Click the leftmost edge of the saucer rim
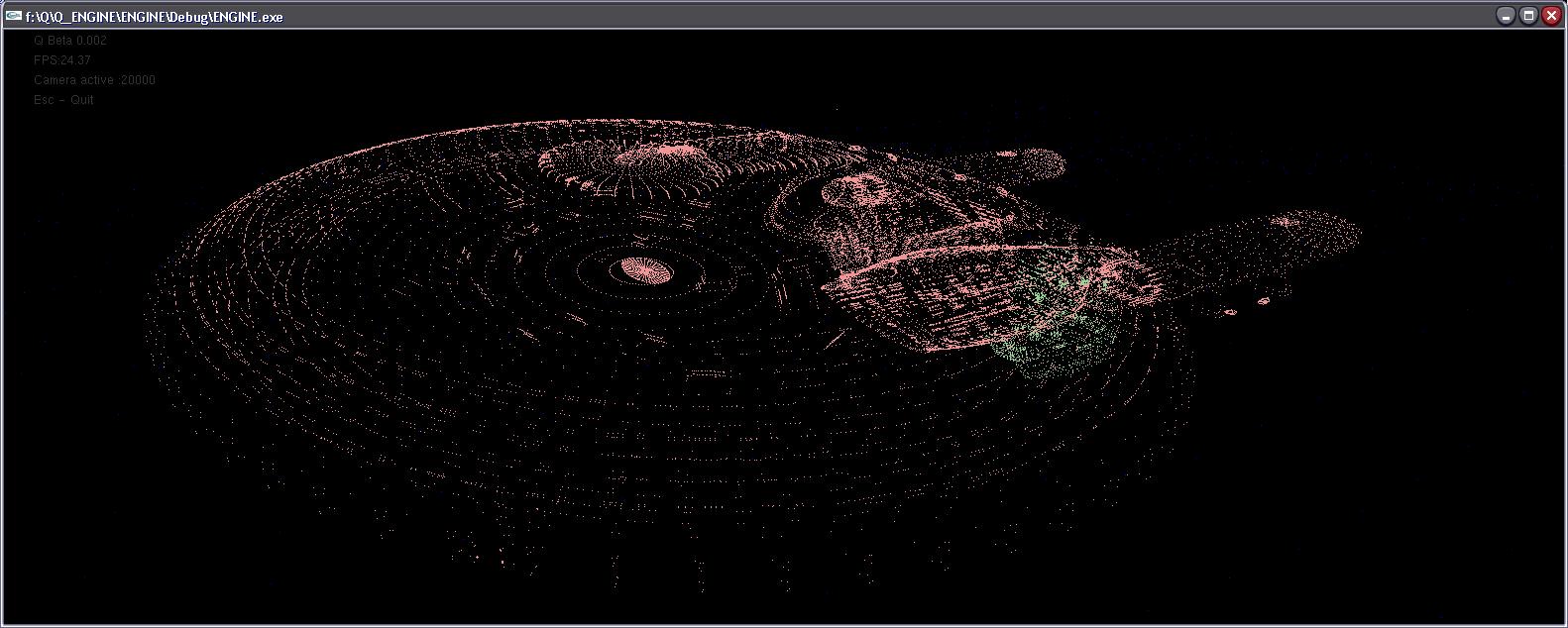 tap(151, 307)
